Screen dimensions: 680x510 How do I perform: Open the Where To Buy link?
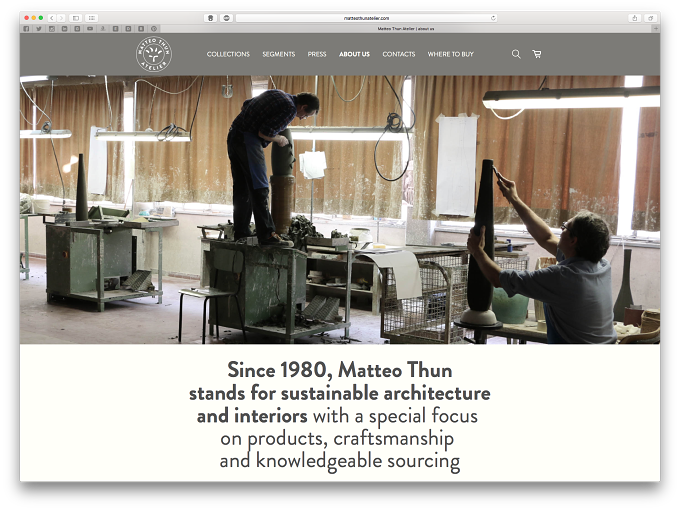pyautogui.click(x=451, y=54)
